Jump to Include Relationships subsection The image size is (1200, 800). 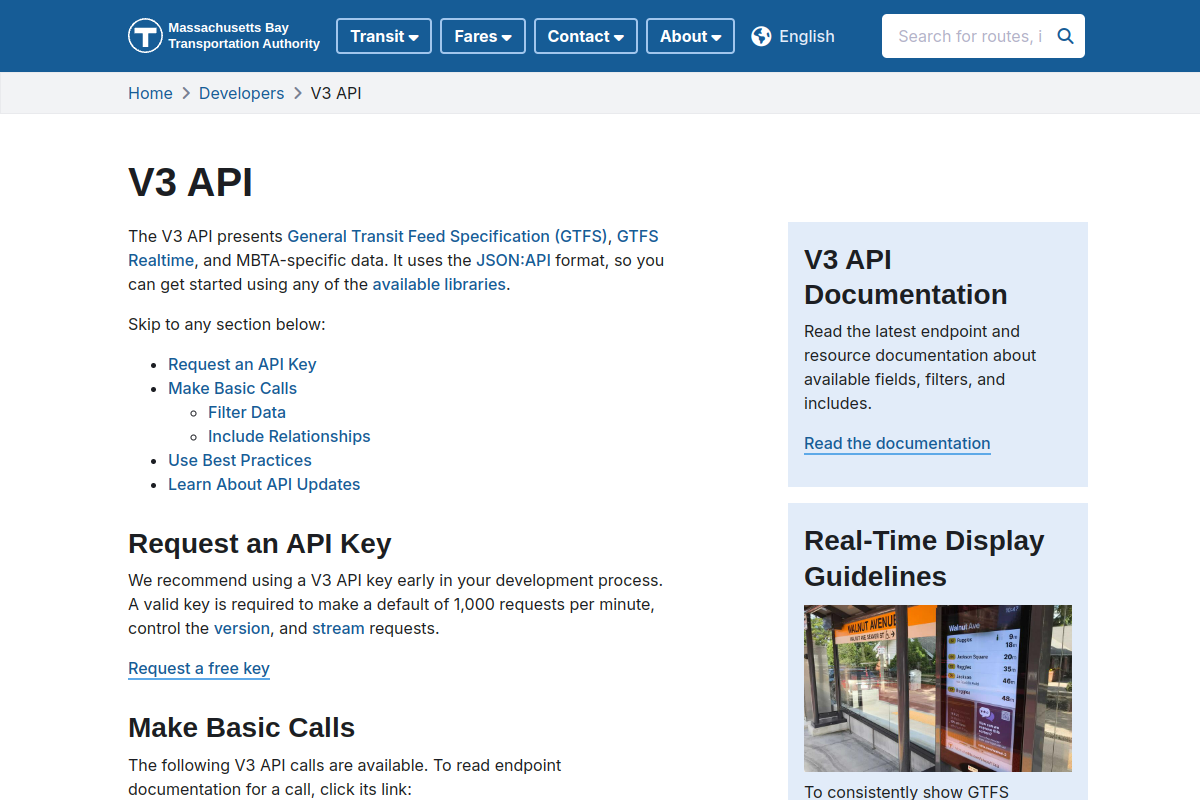(x=289, y=436)
